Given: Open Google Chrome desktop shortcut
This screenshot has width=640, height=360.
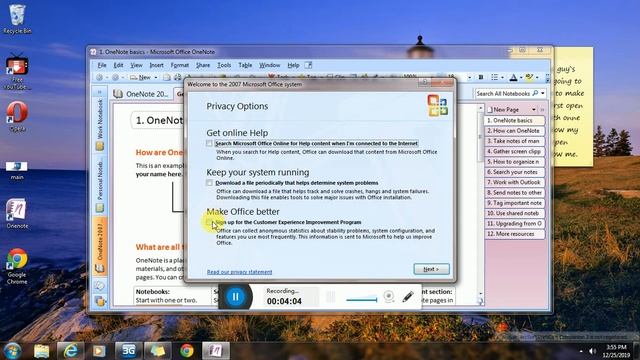Looking at the screenshot, I should click(17, 266).
